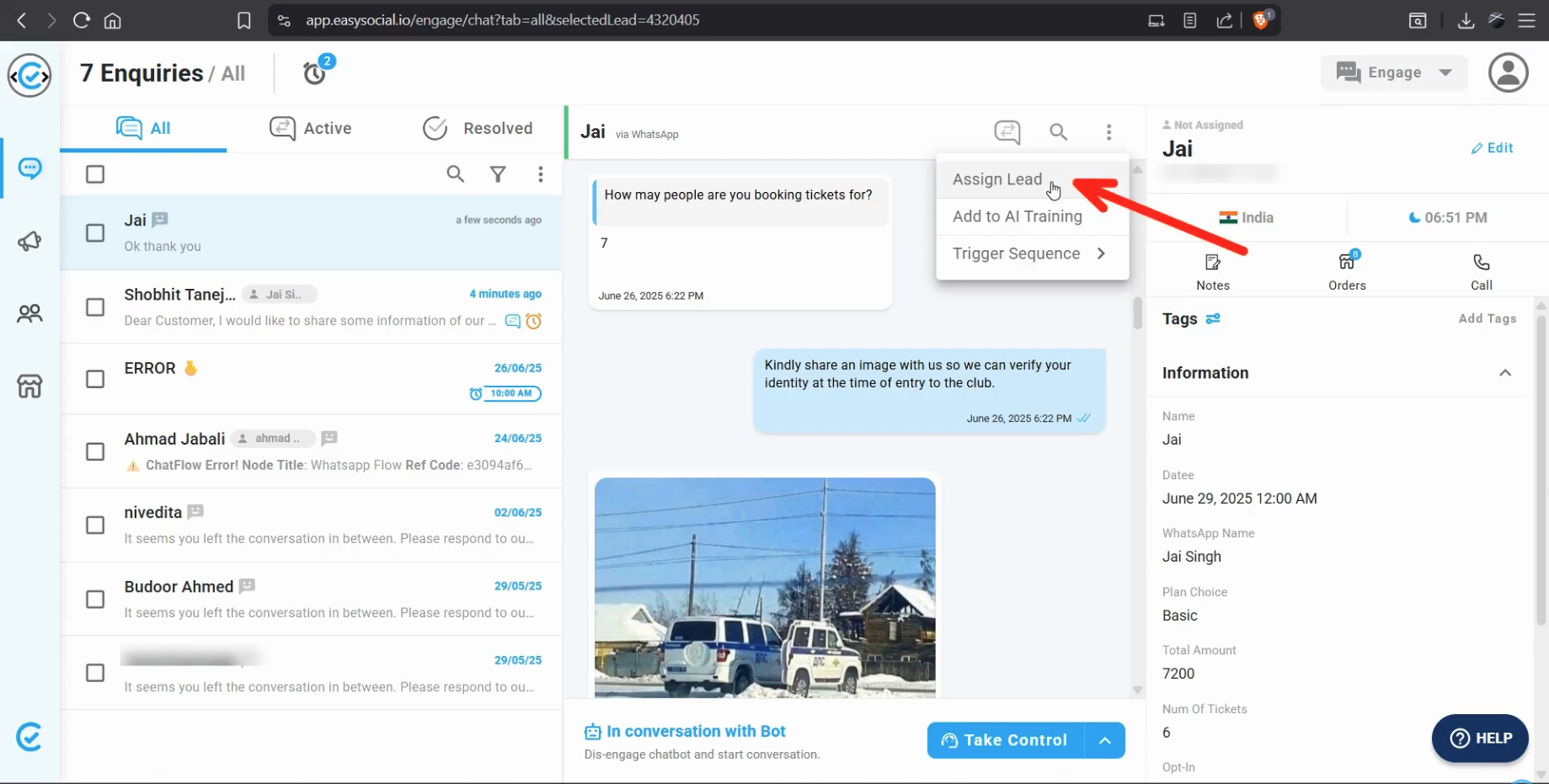Search within Jai's chat conversation
Image resolution: width=1549 pixels, height=784 pixels.
(x=1058, y=131)
